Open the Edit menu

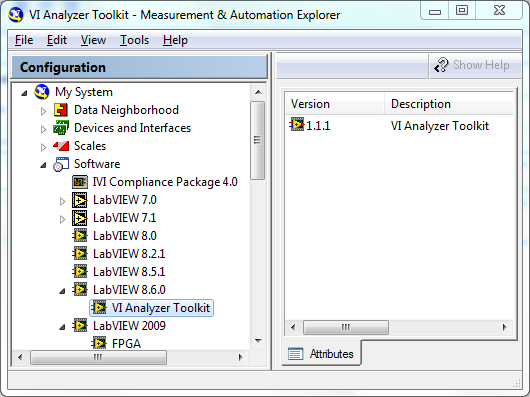tap(57, 40)
